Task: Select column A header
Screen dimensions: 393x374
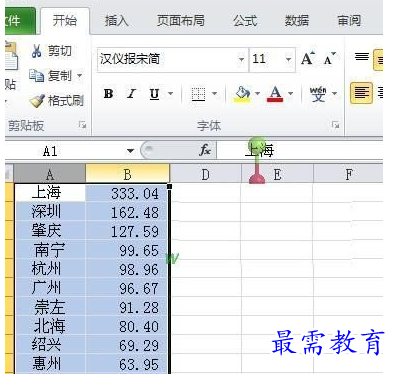Action: [50, 174]
